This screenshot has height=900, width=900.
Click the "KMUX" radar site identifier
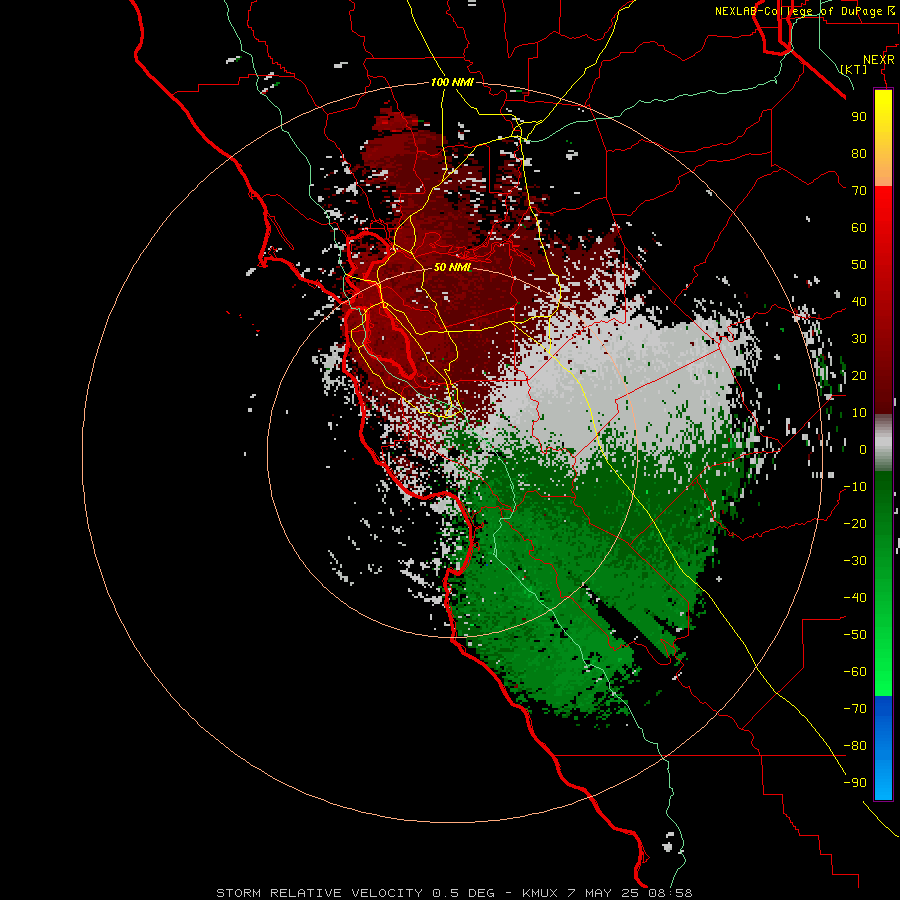(x=542, y=893)
